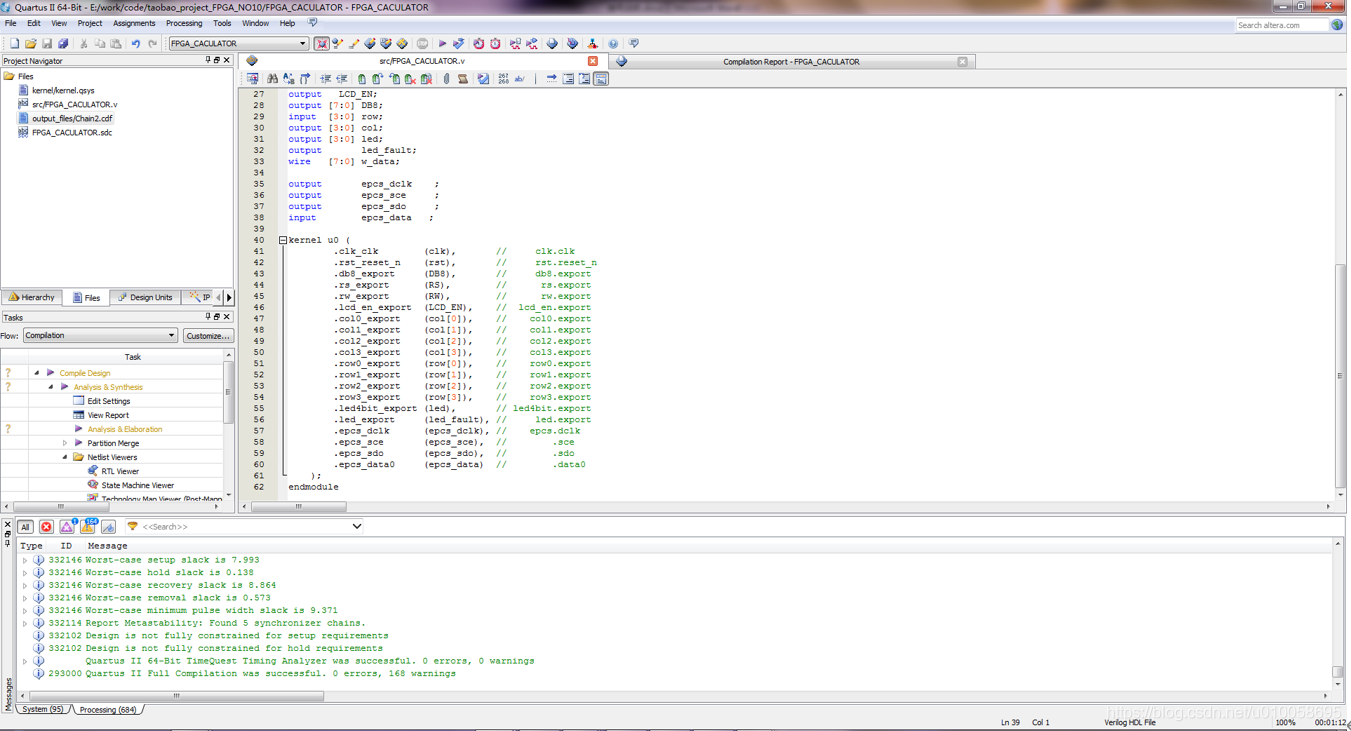Create a new file with the New icon
The image size is (1351, 731).
14,43
